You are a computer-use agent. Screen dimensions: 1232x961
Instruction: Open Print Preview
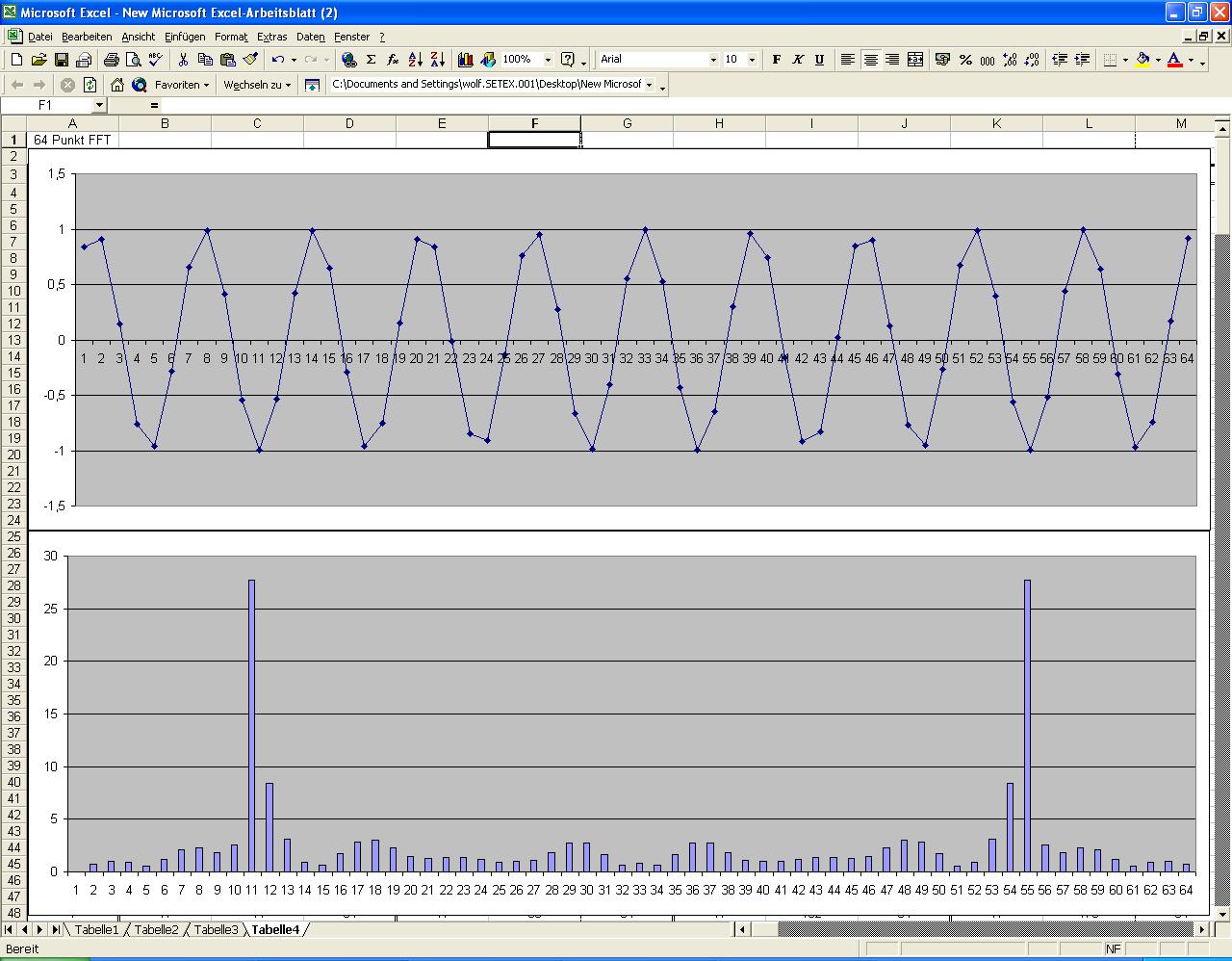tap(134, 60)
